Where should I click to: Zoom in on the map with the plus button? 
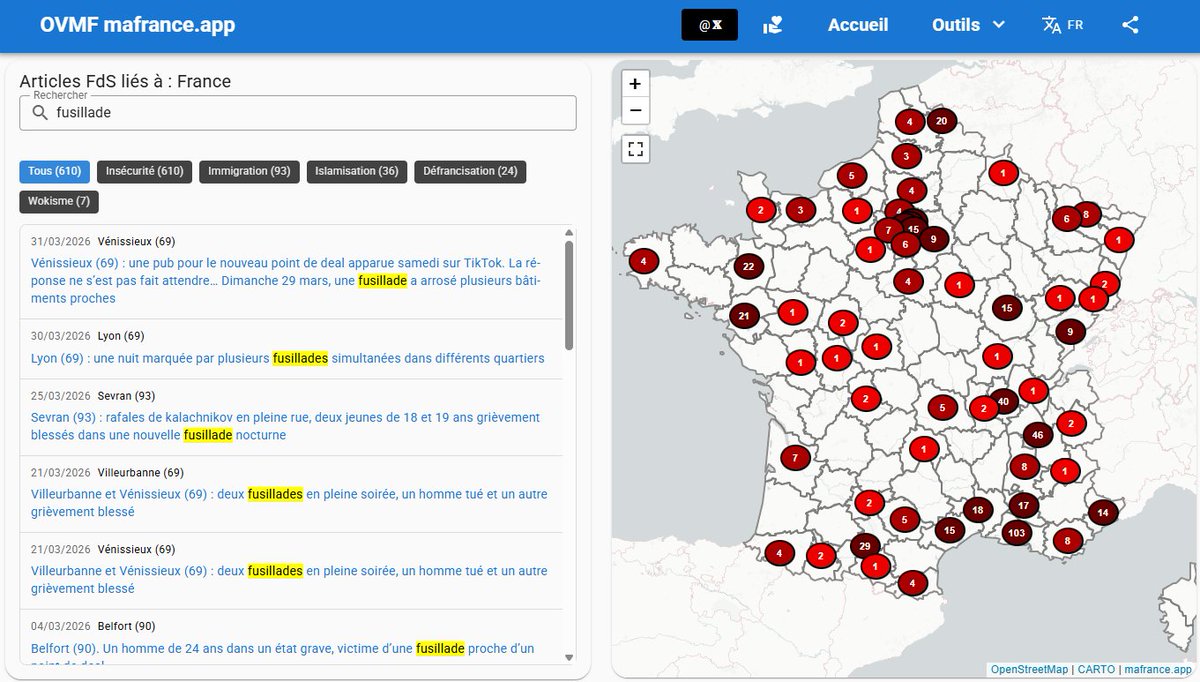(635, 82)
